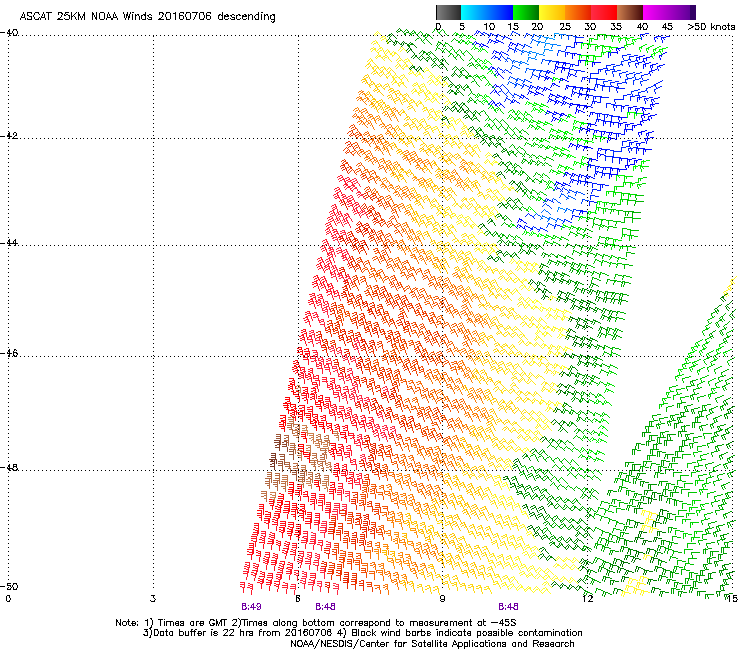The image size is (740, 650).
Task: Click the legend label '45'
Action: point(667,27)
